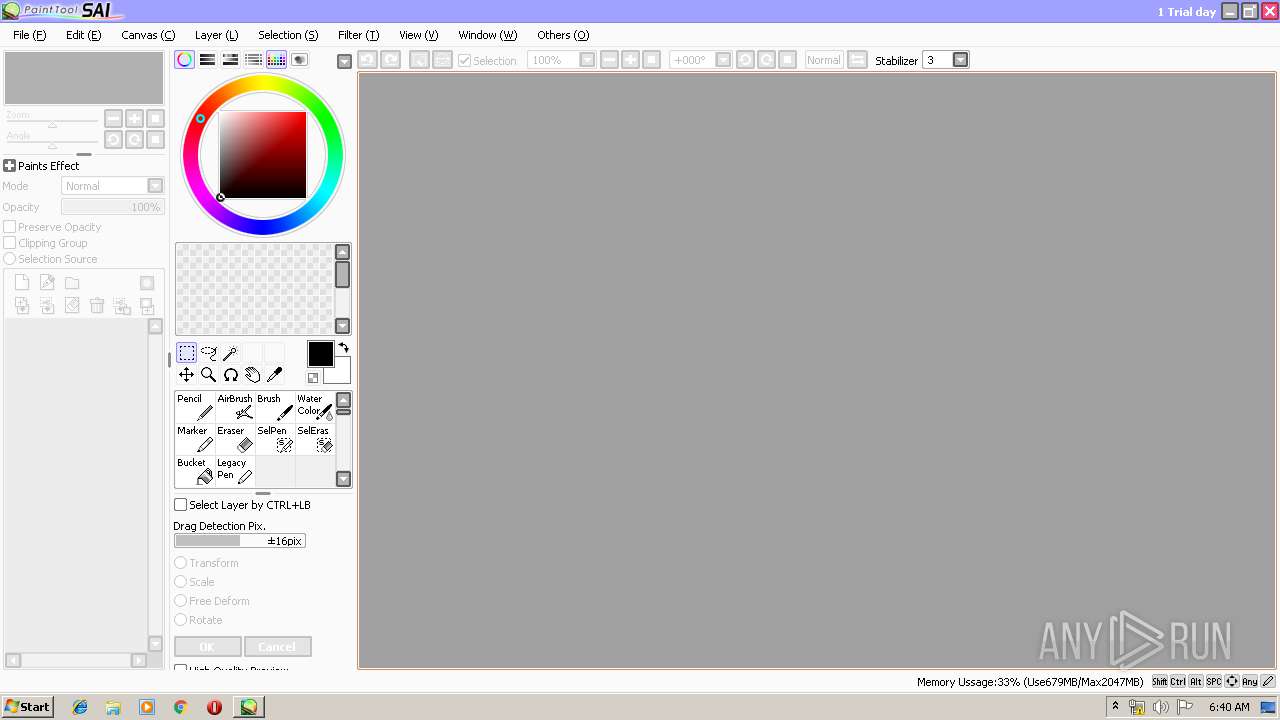
Task: Open the Window menu
Action: point(487,35)
